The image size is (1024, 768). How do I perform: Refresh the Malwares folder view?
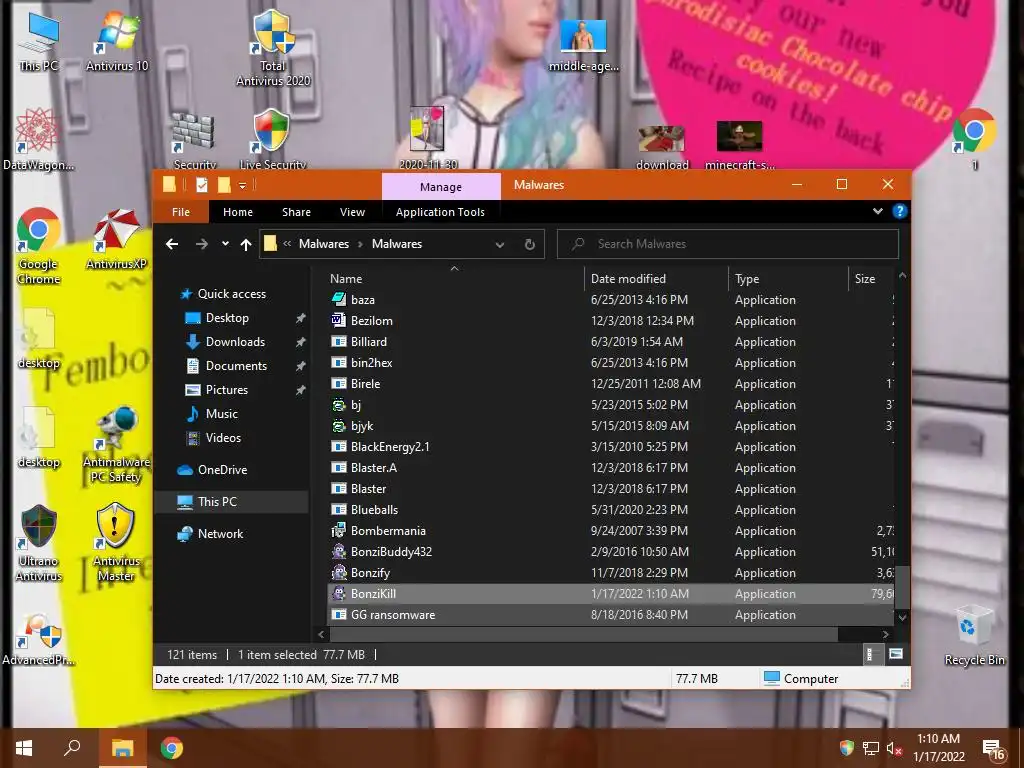click(x=530, y=244)
